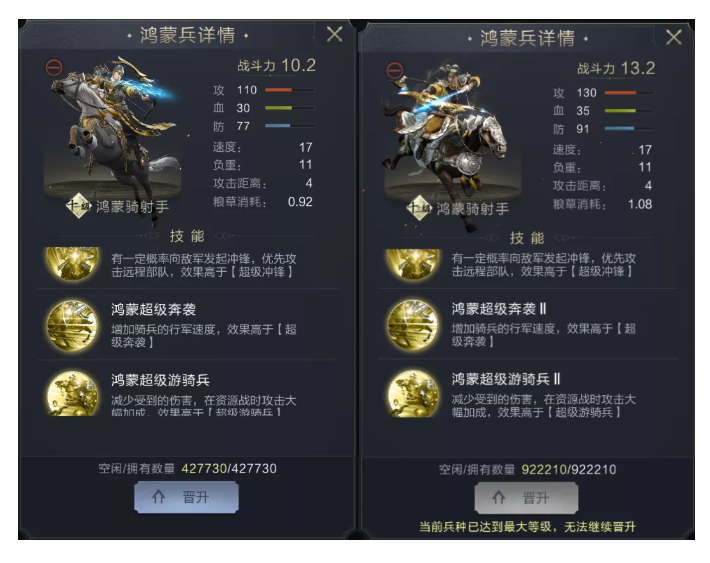Tap the 427730/427730 idle count text
The width and height of the screenshot is (710, 563).
229,468
